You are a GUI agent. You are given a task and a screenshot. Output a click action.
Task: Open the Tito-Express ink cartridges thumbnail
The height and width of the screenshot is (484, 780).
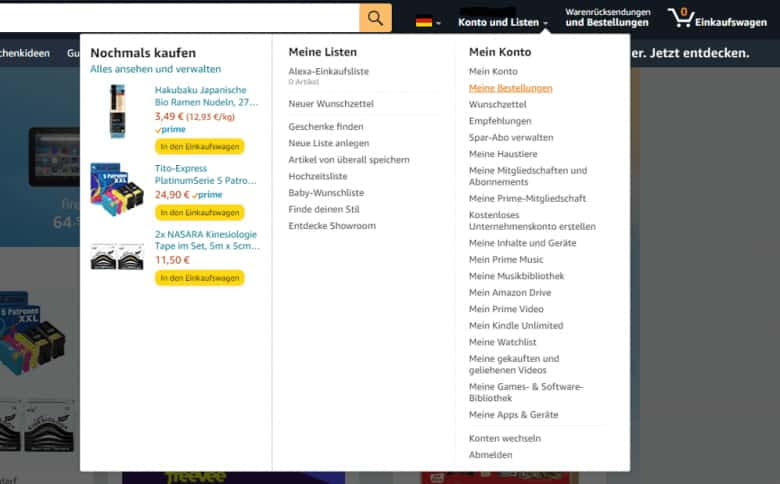coord(117,189)
